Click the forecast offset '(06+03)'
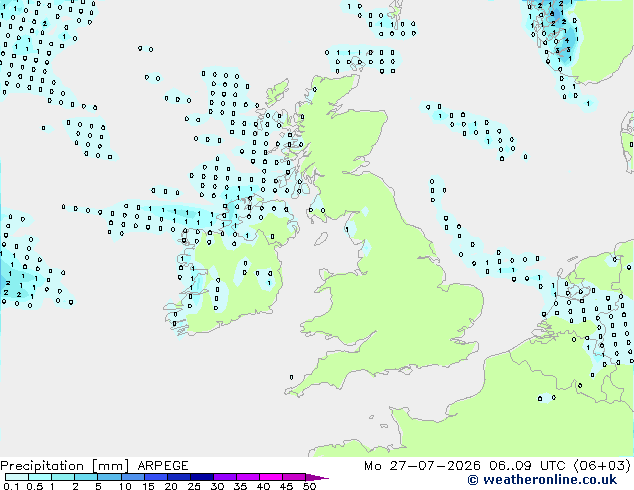This screenshot has height=490, width=634. (602, 466)
